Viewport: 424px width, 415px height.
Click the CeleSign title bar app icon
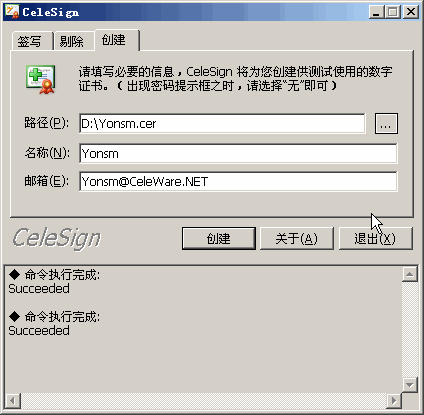[12, 12]
